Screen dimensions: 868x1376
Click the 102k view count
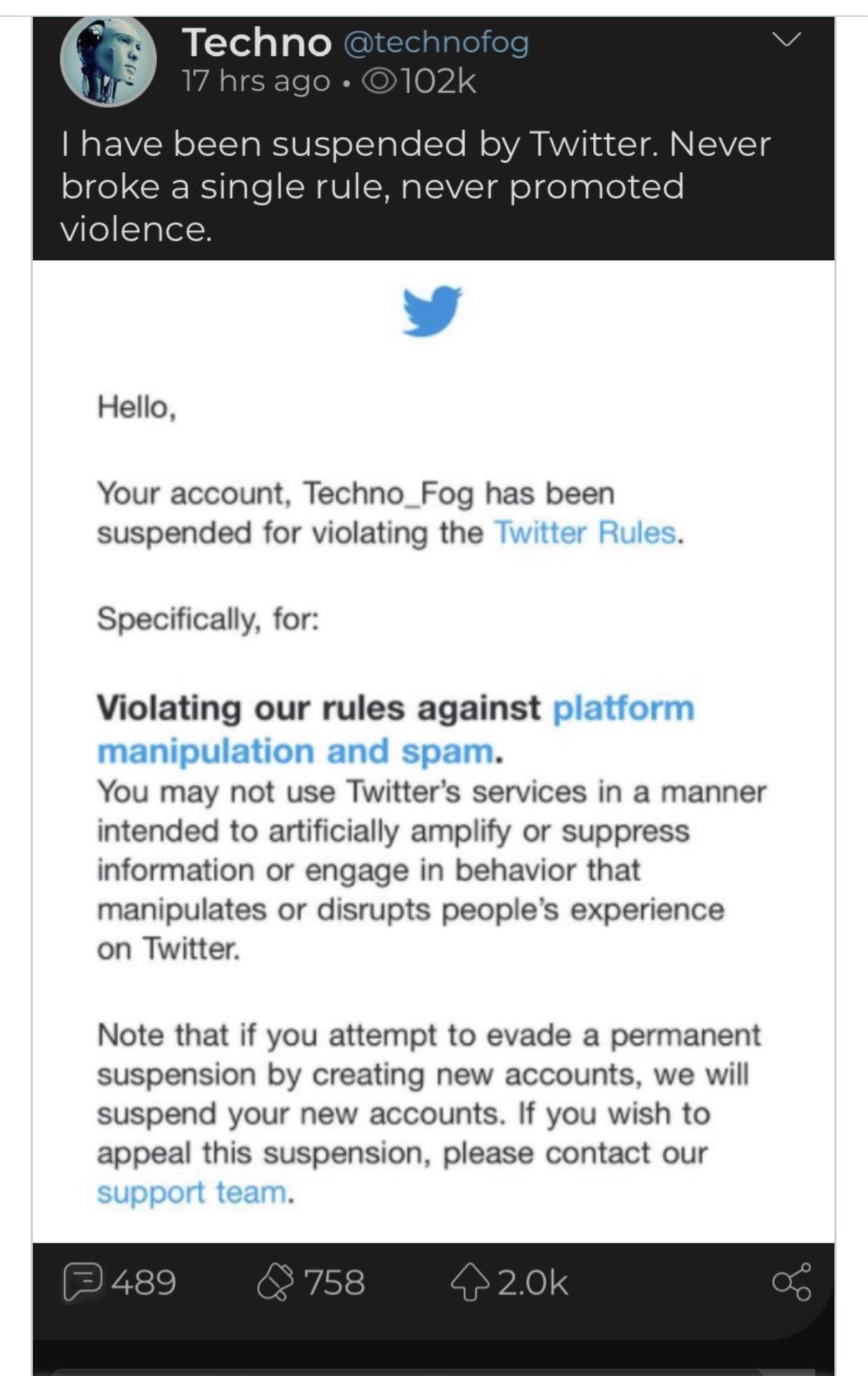(x=439, y=82)
